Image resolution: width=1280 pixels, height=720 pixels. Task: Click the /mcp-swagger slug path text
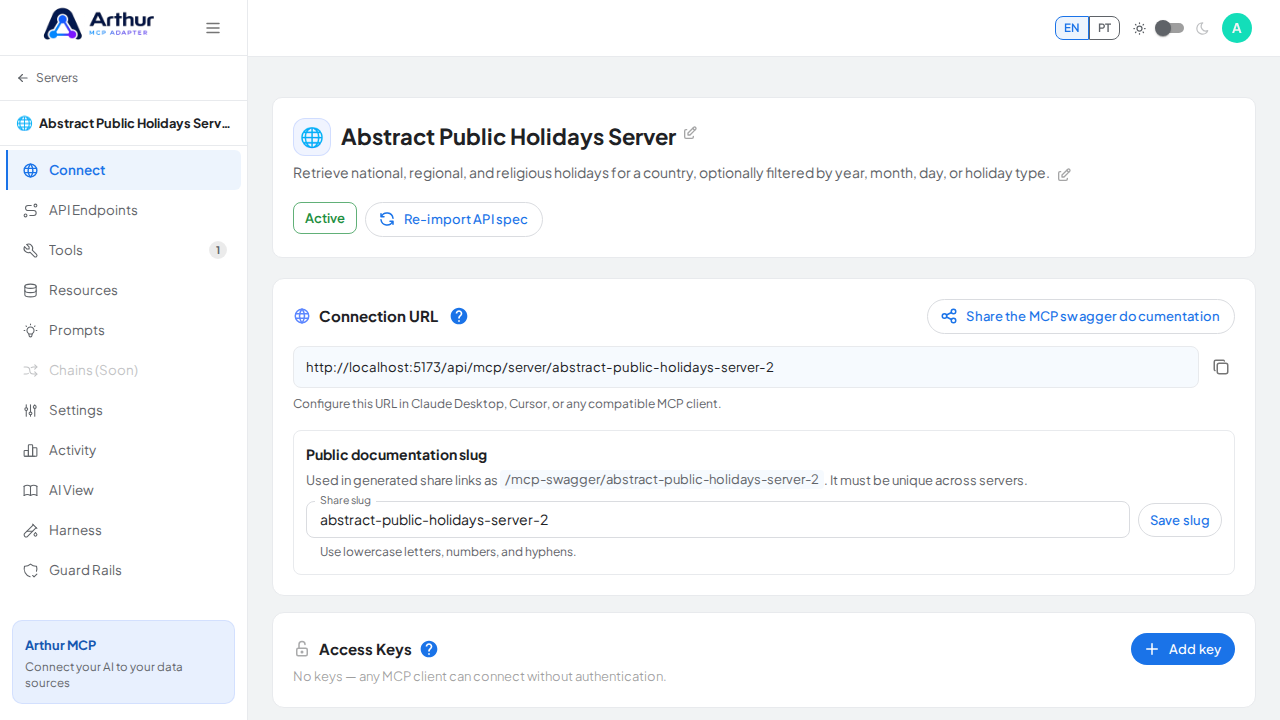[x=662, y=480]
